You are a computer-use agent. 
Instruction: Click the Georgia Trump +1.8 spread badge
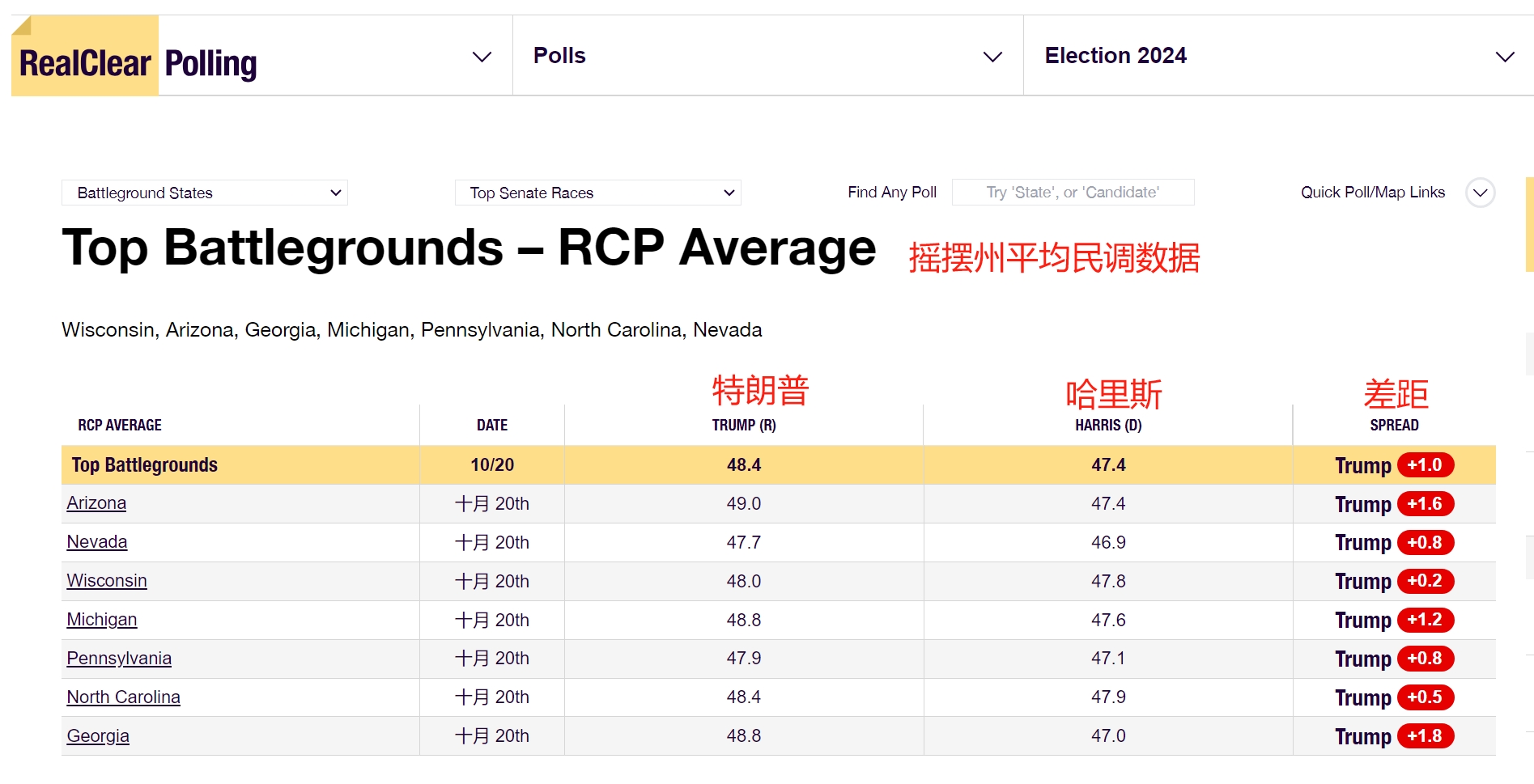pyautogui.click(x=1426, y=736)
